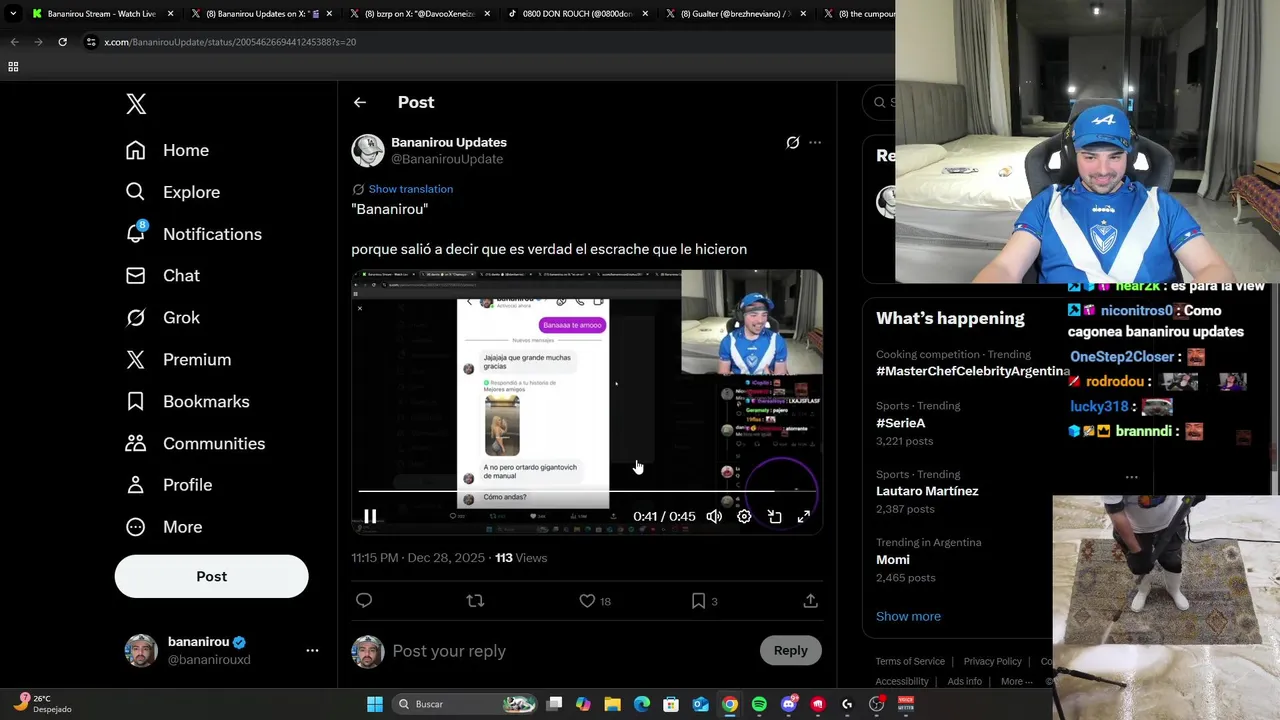Go back using the Post header arrow
Viewport: 1280px width, 720px height.
point(360,102)
